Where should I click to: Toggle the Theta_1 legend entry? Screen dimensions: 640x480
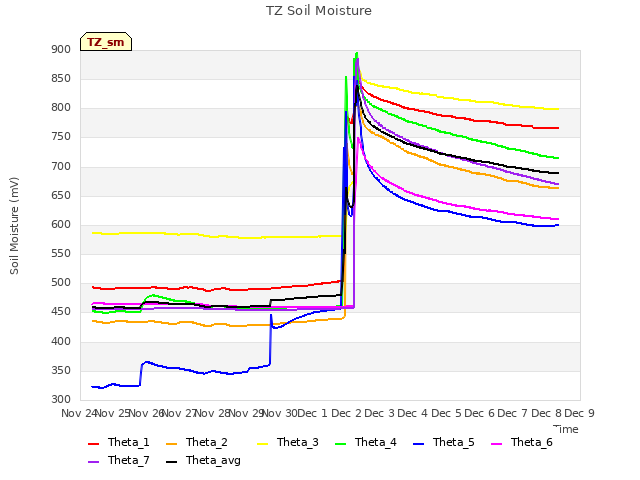click(x=118, y=442)
